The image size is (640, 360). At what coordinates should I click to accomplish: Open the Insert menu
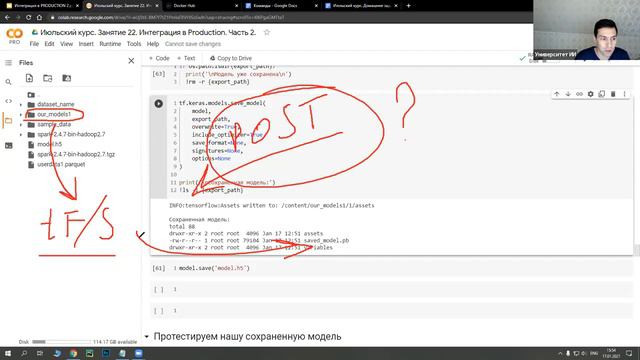pyautogui.click(x=86, y=44)
